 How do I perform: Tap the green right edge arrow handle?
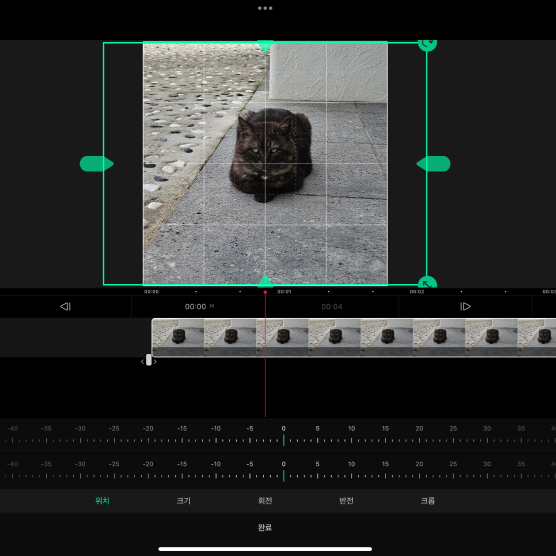pos(433,164)
